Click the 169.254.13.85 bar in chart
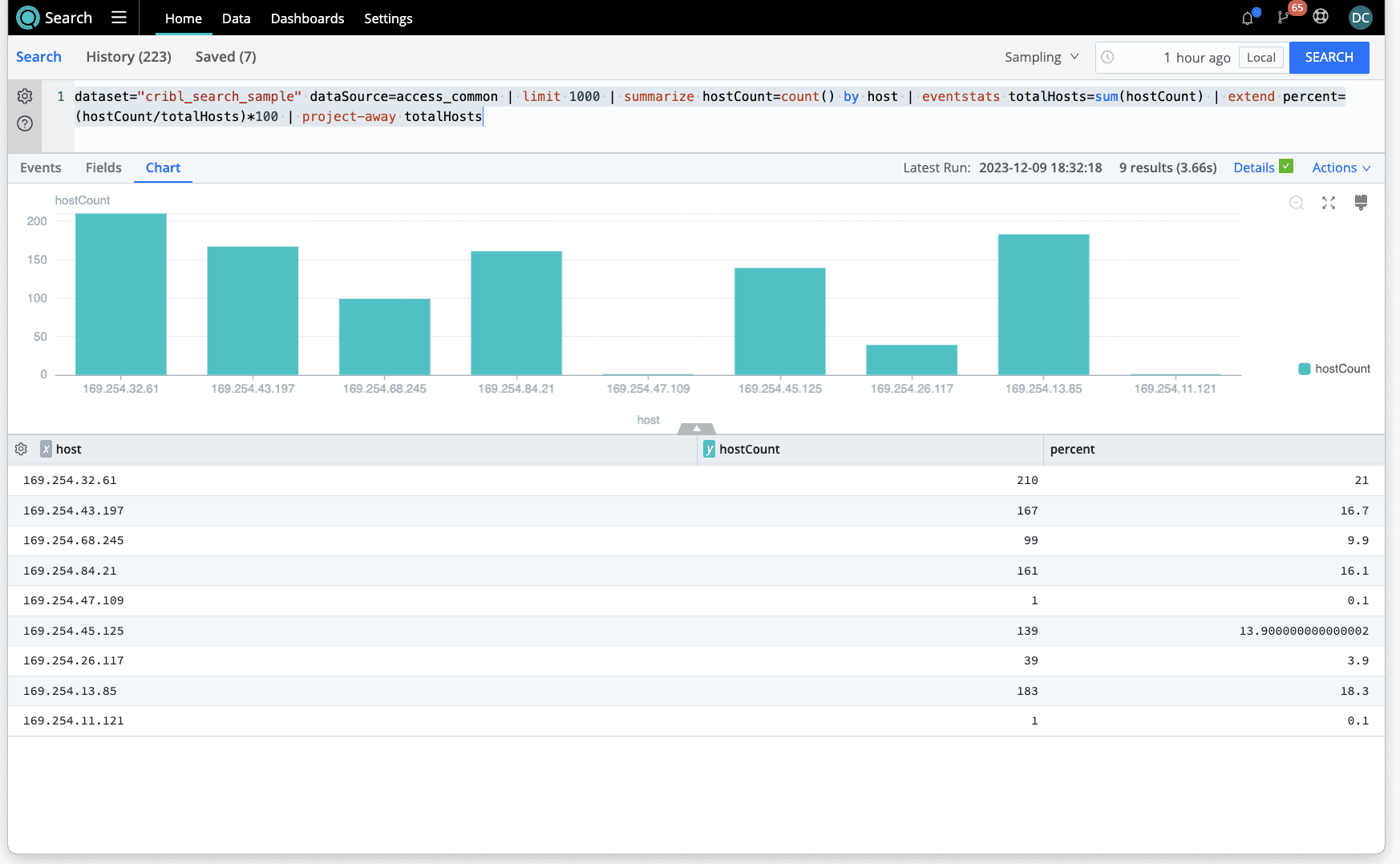 click(1043, 305)
